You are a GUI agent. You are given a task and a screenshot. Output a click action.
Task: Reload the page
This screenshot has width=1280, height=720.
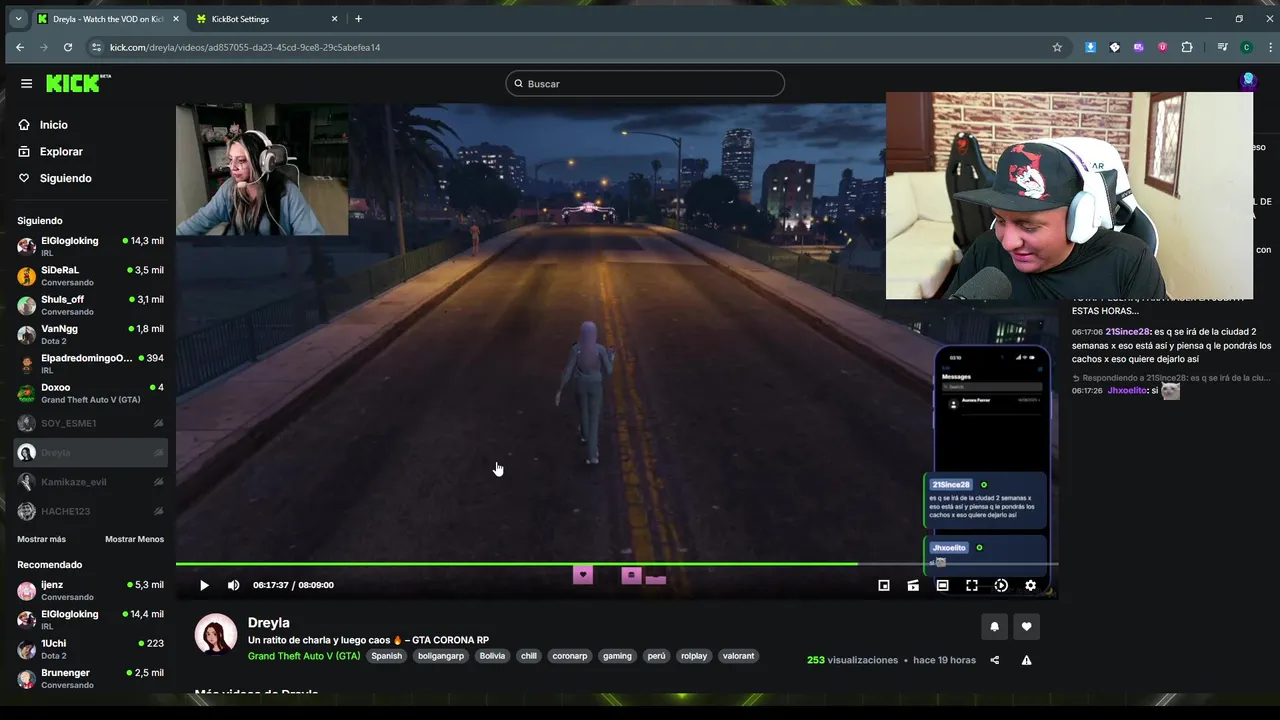tap(68, 47)
